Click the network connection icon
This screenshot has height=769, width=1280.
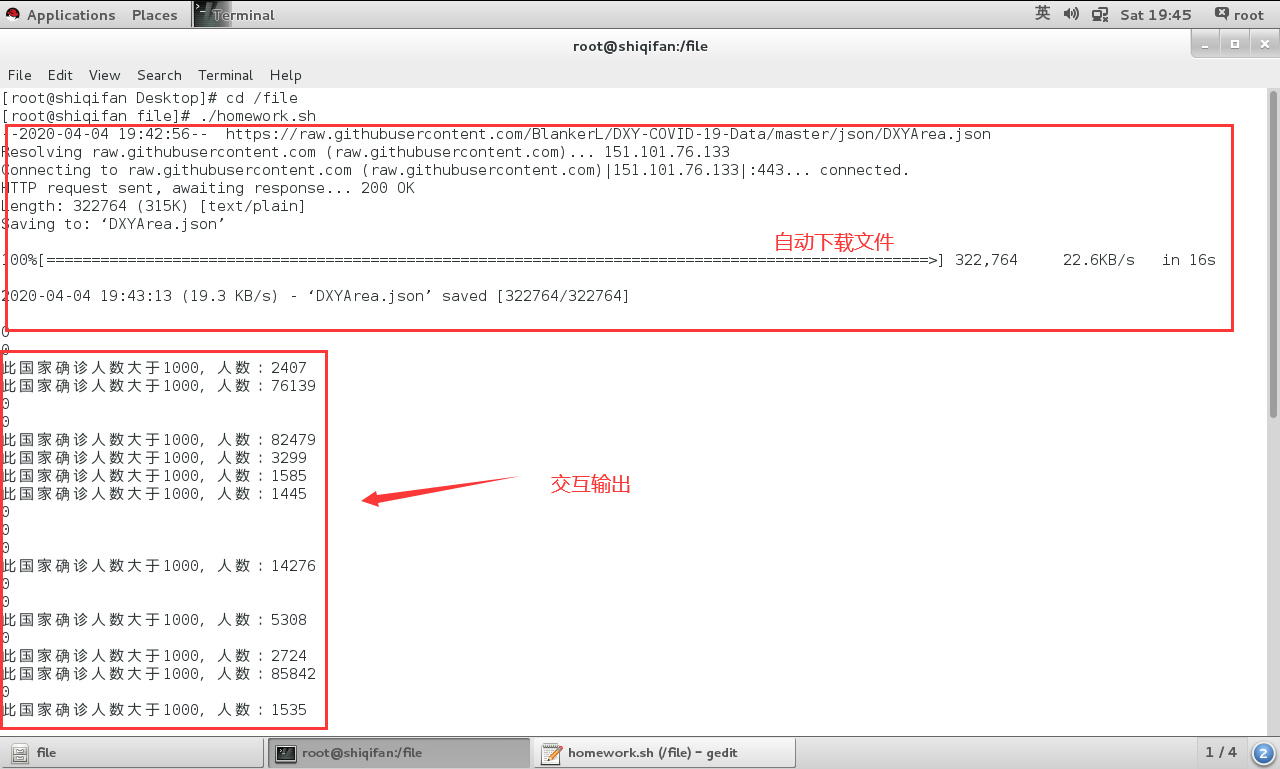(x=1100, y=14)
